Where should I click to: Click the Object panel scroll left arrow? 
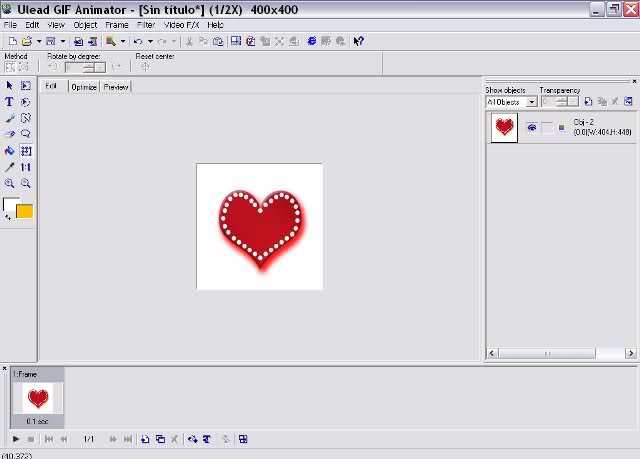tap(492, 353)
